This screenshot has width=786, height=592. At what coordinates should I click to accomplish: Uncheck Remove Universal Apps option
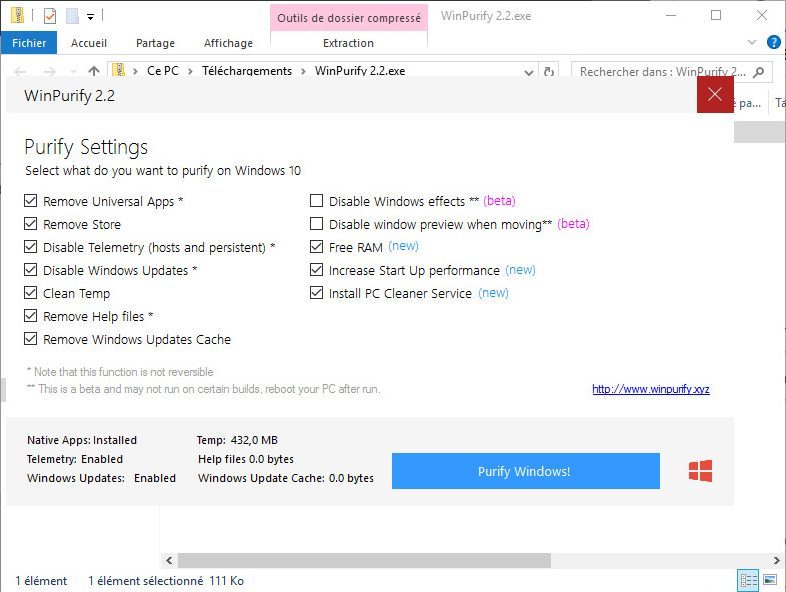tap(31, 202)
